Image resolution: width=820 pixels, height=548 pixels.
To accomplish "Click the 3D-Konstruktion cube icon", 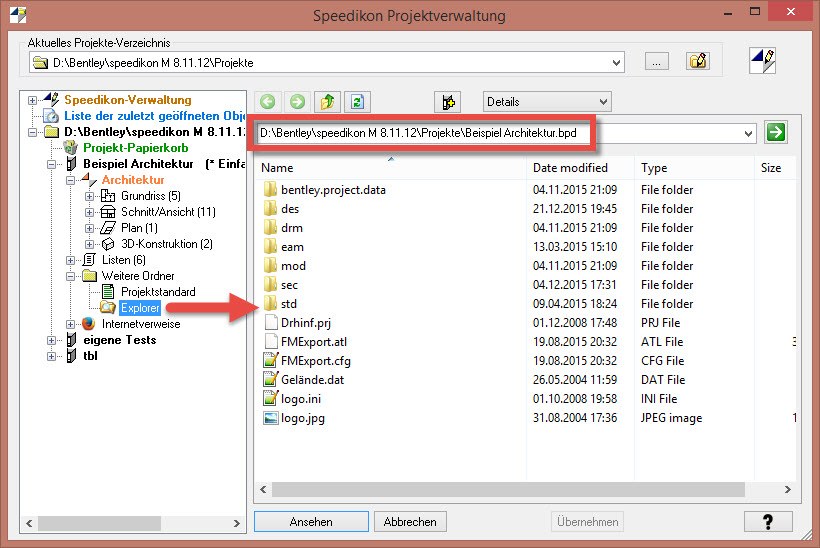I will 108,244.
